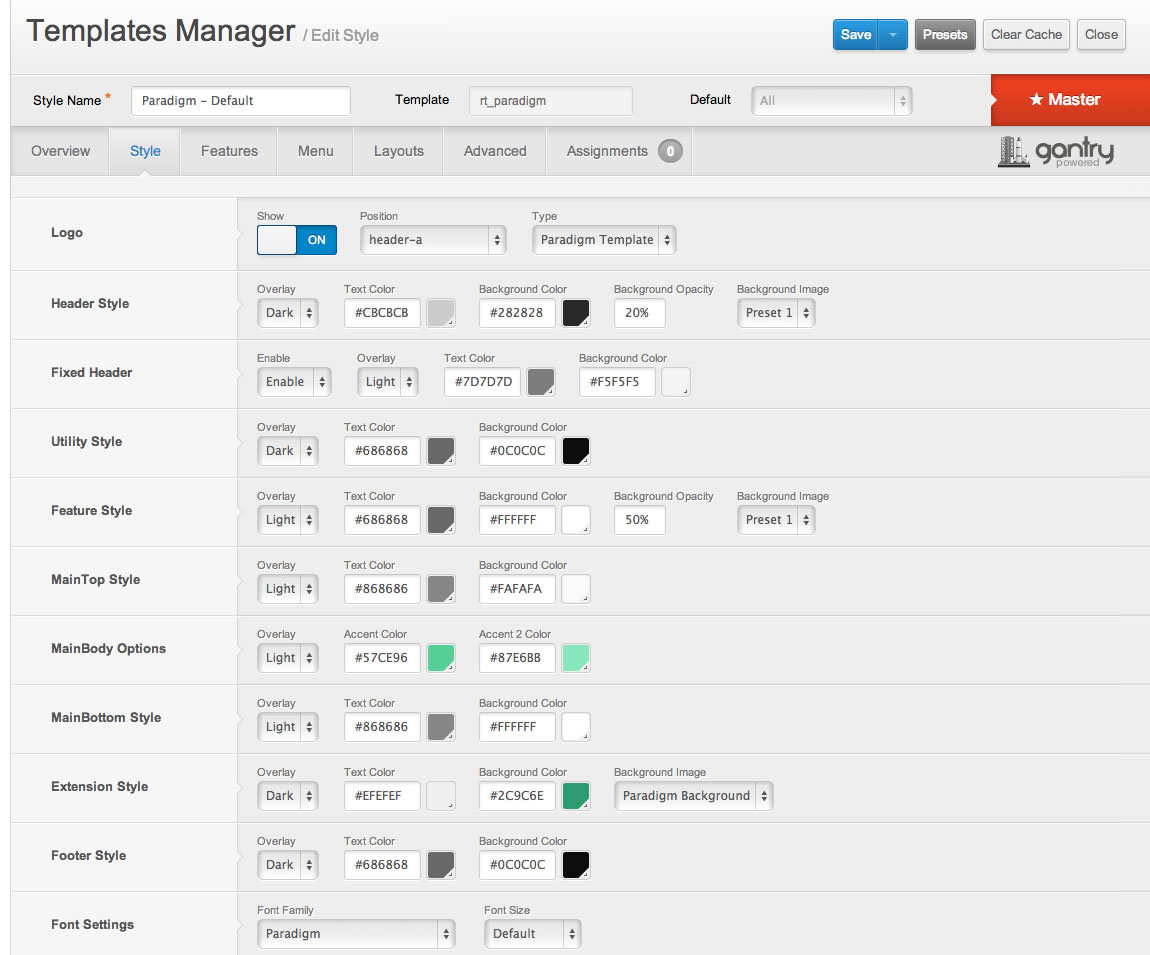Open the Fixed Header Enable dropdown

coord(293,381)
